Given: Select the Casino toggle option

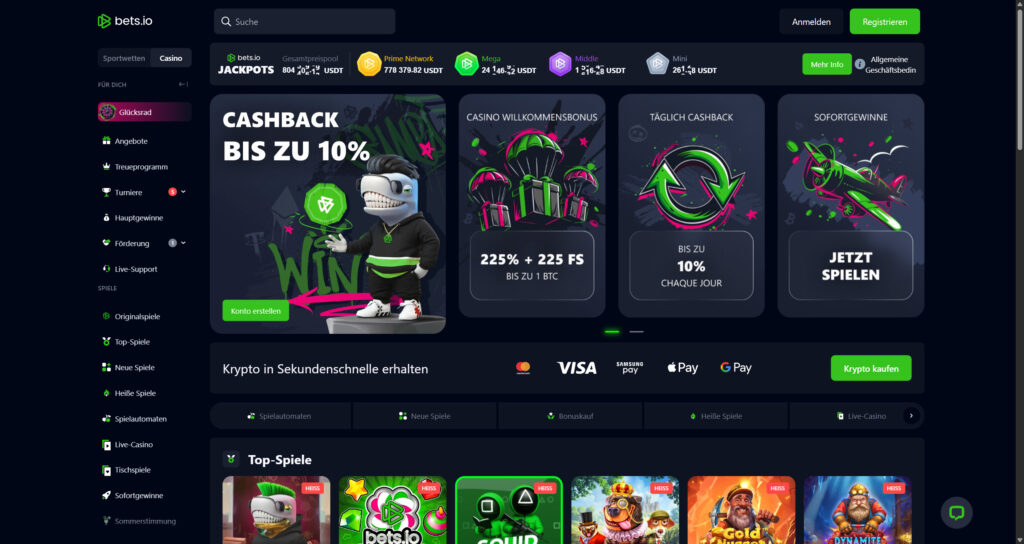Looking at the screenshot, I should (171, 58).
